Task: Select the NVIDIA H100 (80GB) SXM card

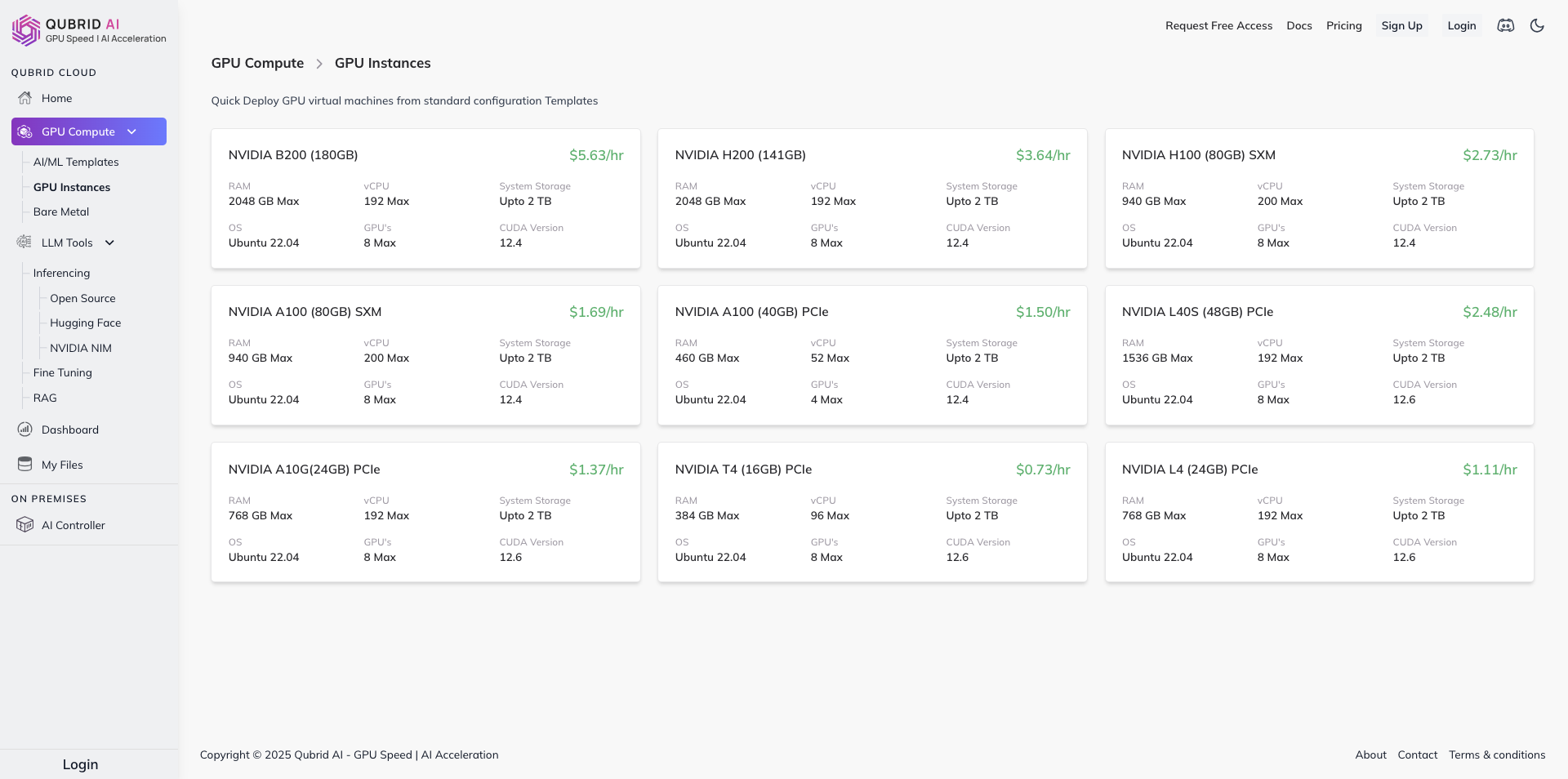Action: [x=1319, y=198]
